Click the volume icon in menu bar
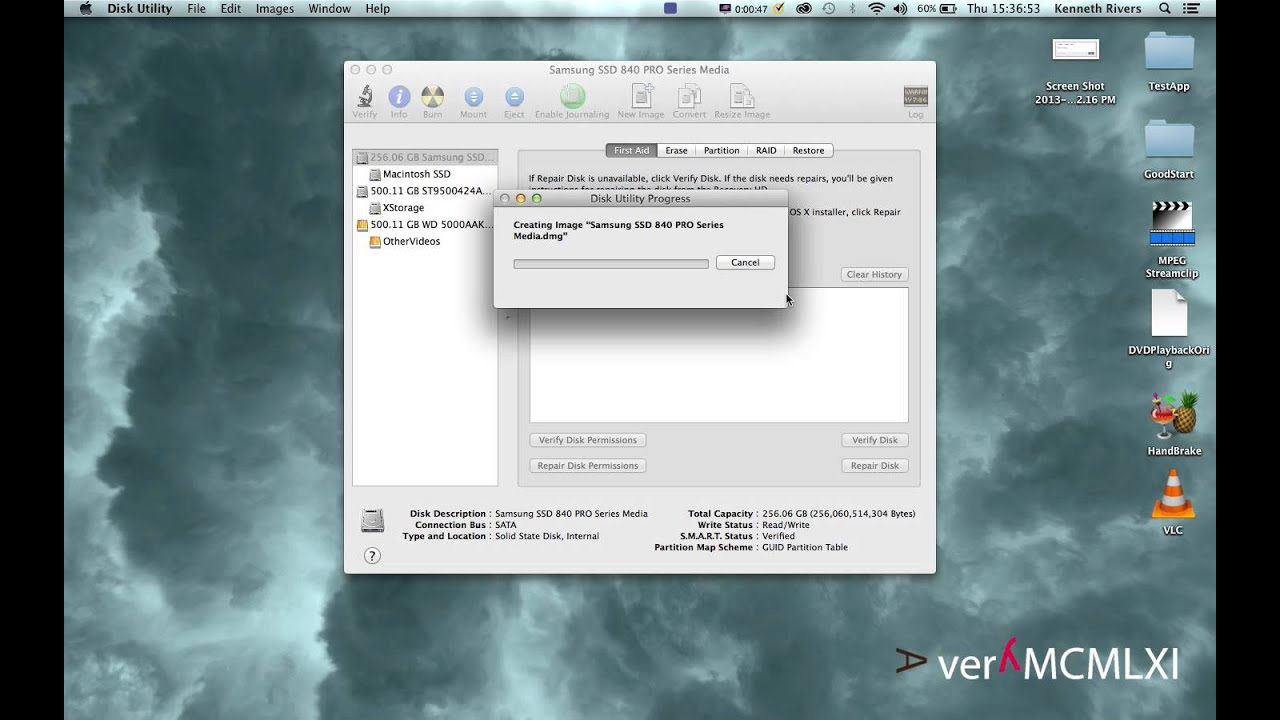 [899, 9]
